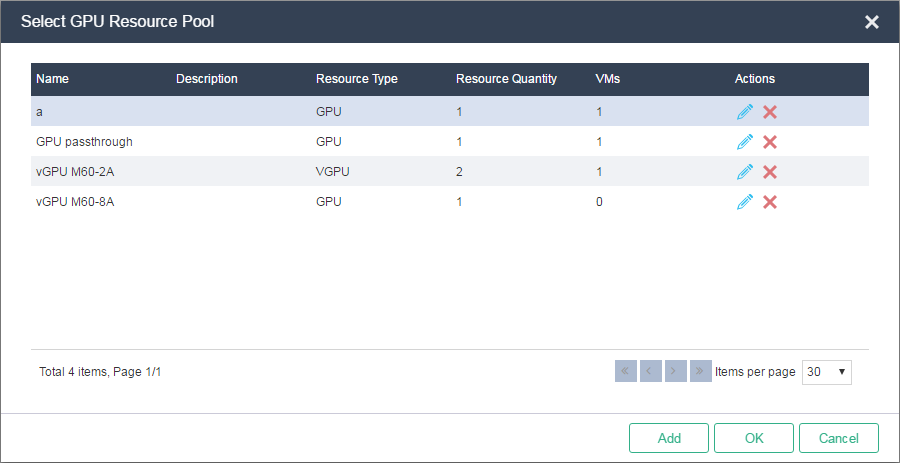Select the GPU passthrough row
Image resolution: width=900 pixels, height=463 pixels.
click(450, 142)
